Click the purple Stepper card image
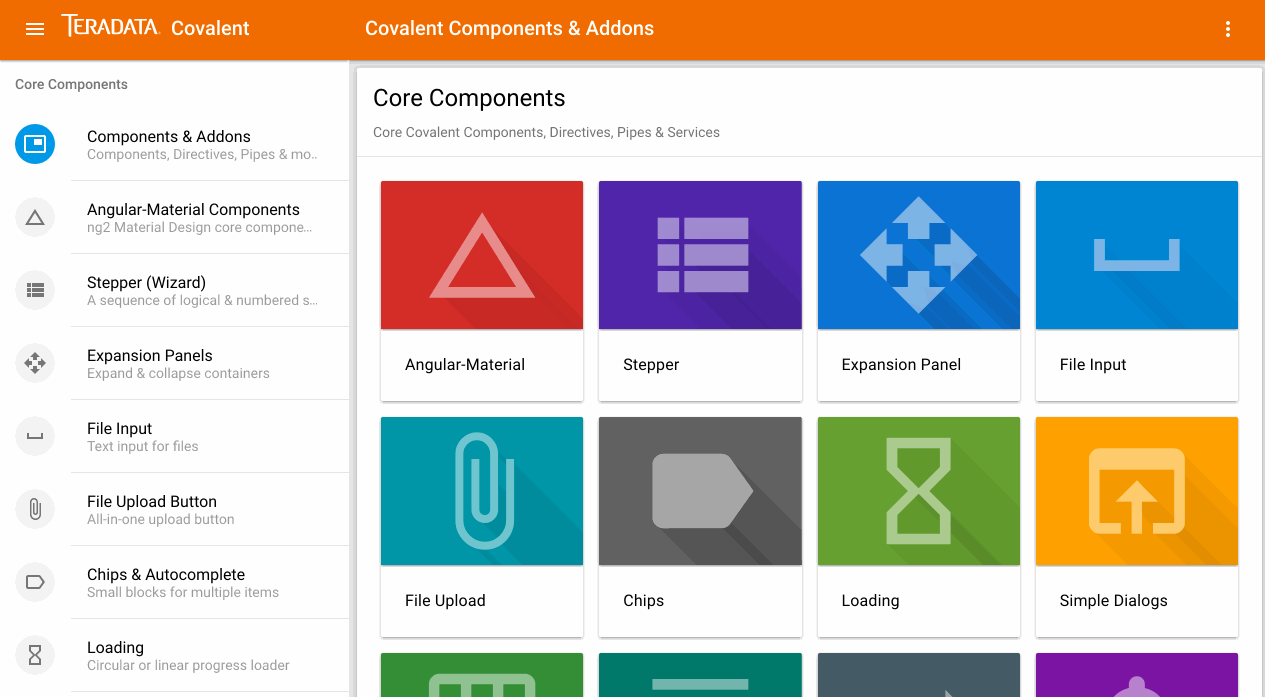 click(700, 255)
